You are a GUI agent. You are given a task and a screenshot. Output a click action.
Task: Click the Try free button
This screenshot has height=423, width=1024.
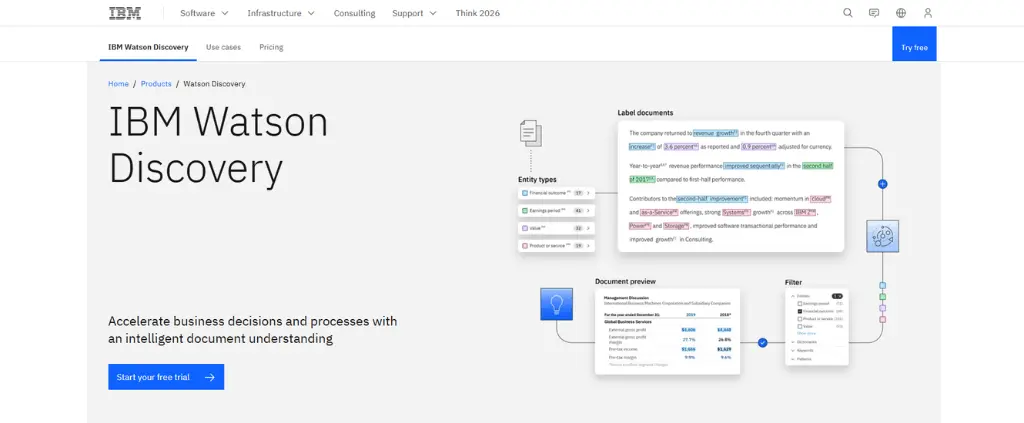click(x=914, y=44)
